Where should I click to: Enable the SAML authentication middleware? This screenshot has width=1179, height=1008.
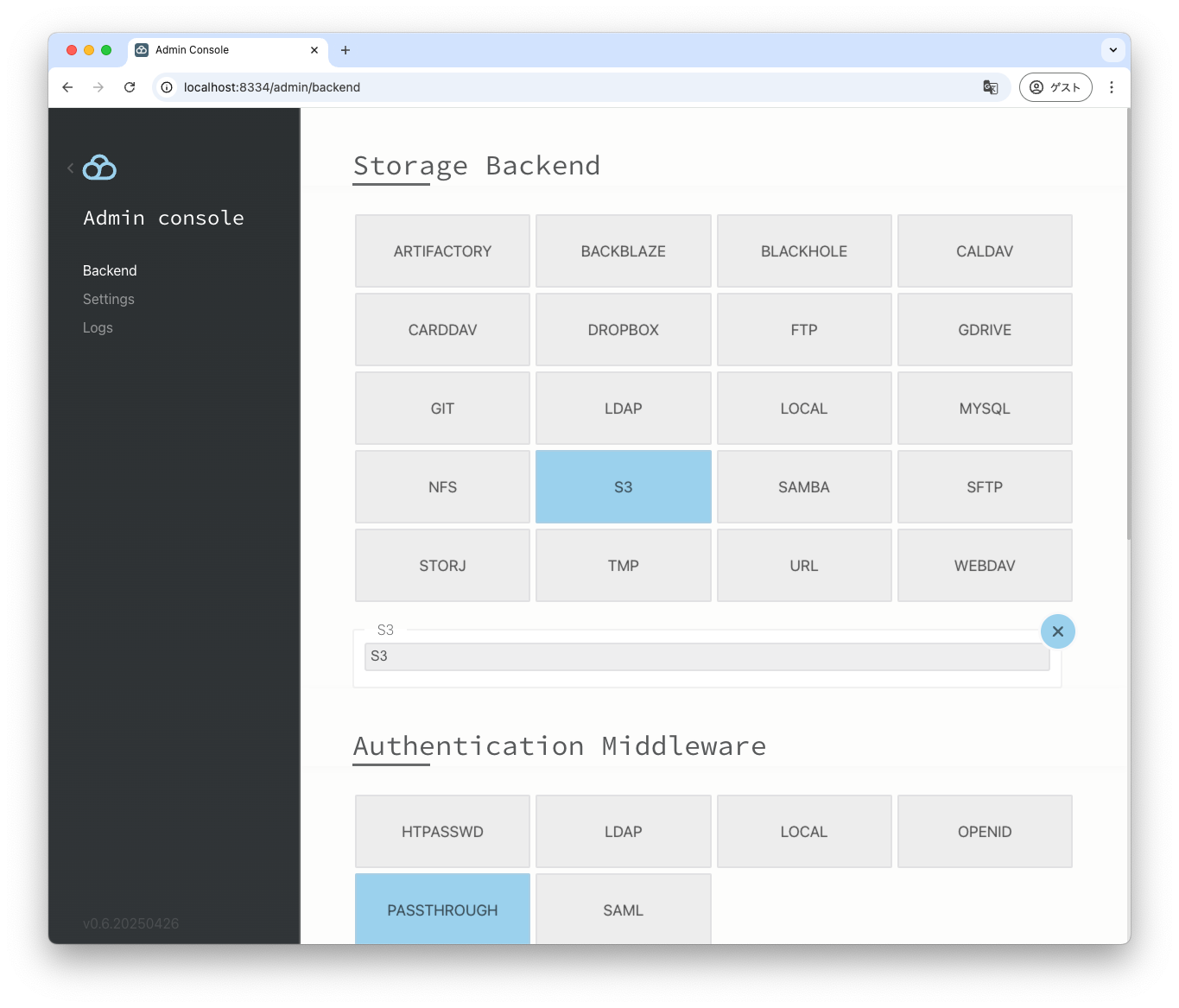(623, 910)
